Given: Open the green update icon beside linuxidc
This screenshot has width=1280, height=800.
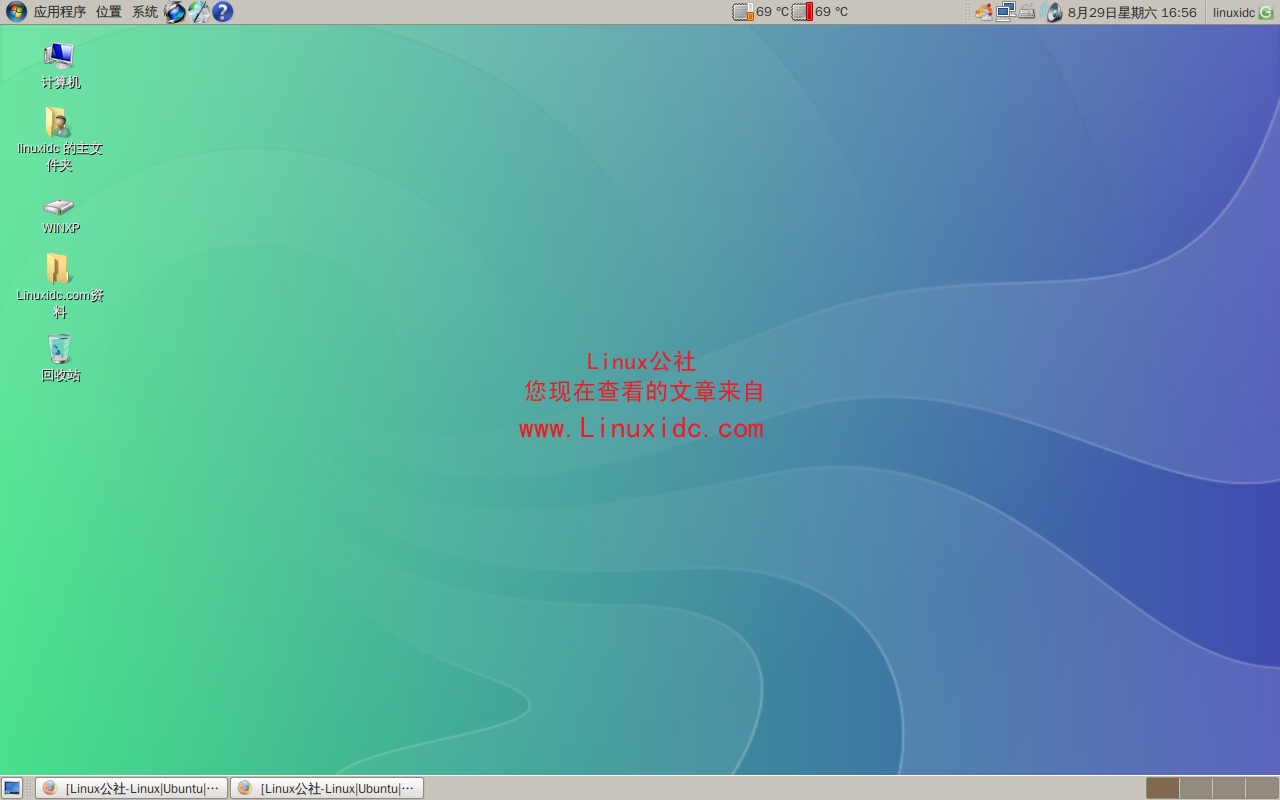Looking at the screenshot, I should point(1266,12).
